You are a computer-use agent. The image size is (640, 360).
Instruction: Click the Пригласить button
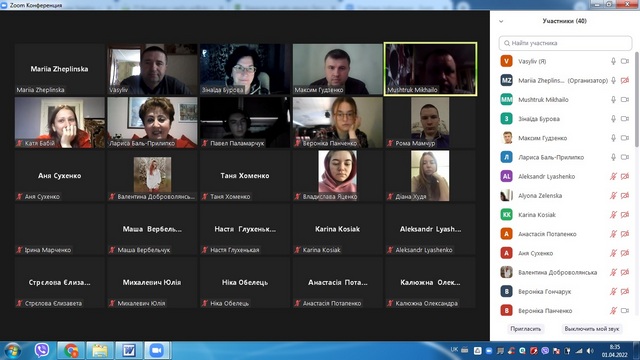(x=525, y=329)
